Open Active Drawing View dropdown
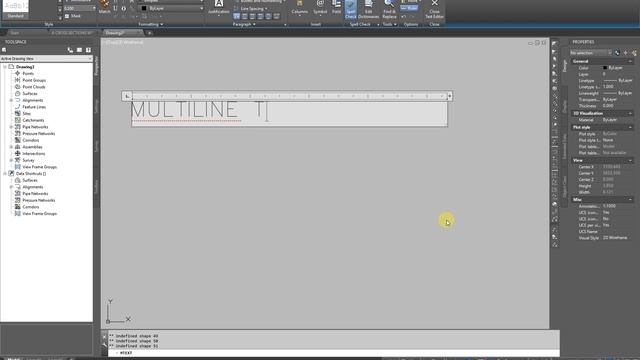This screenshot has width=640, height=360. coord(46,59)
